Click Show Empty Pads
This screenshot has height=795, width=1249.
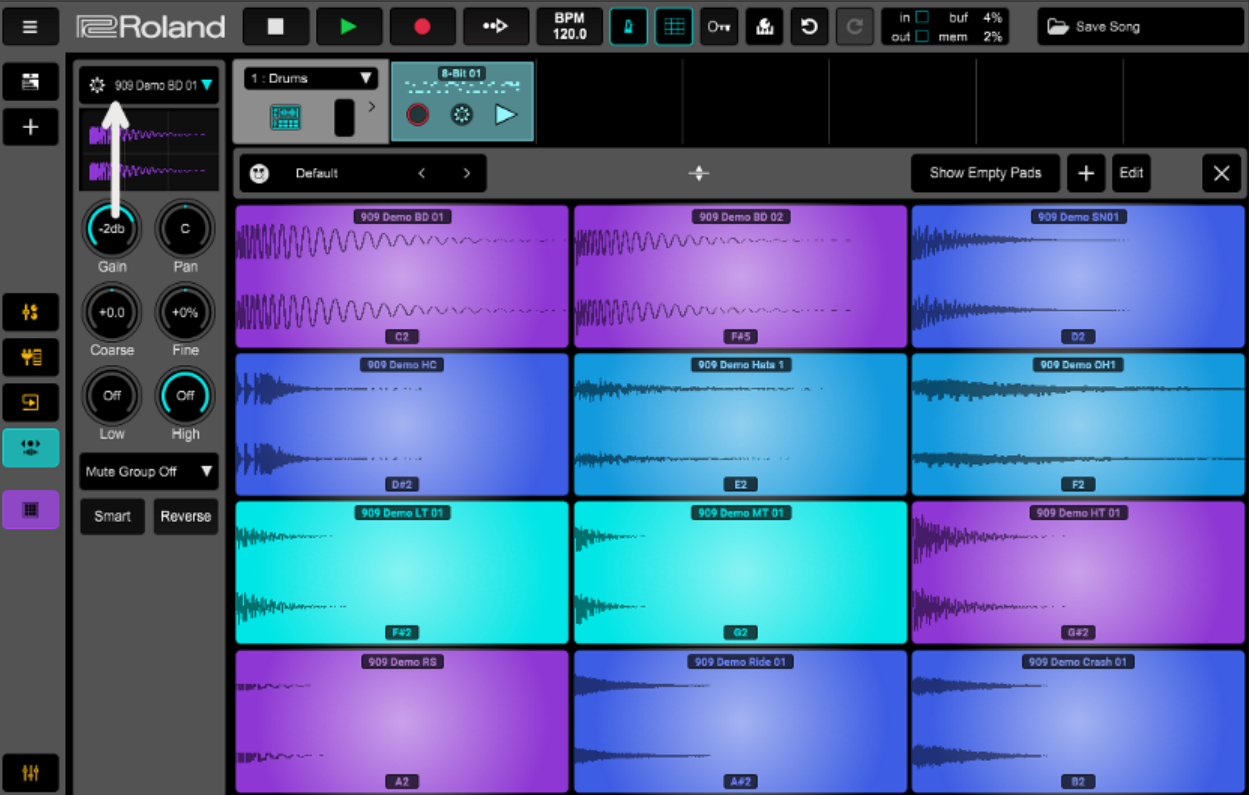(985, 173)
